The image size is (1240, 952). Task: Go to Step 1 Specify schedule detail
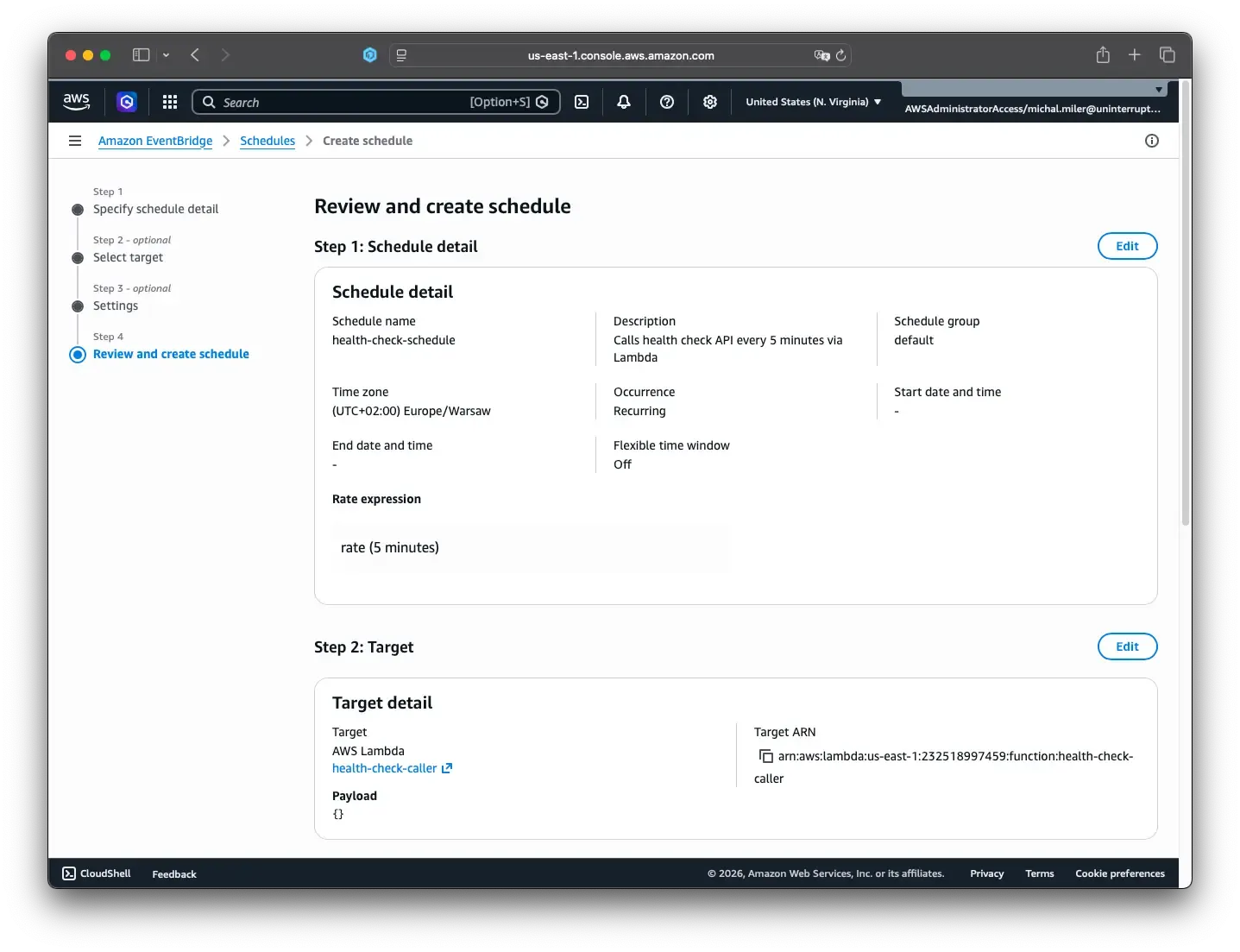tap(155, 209)
